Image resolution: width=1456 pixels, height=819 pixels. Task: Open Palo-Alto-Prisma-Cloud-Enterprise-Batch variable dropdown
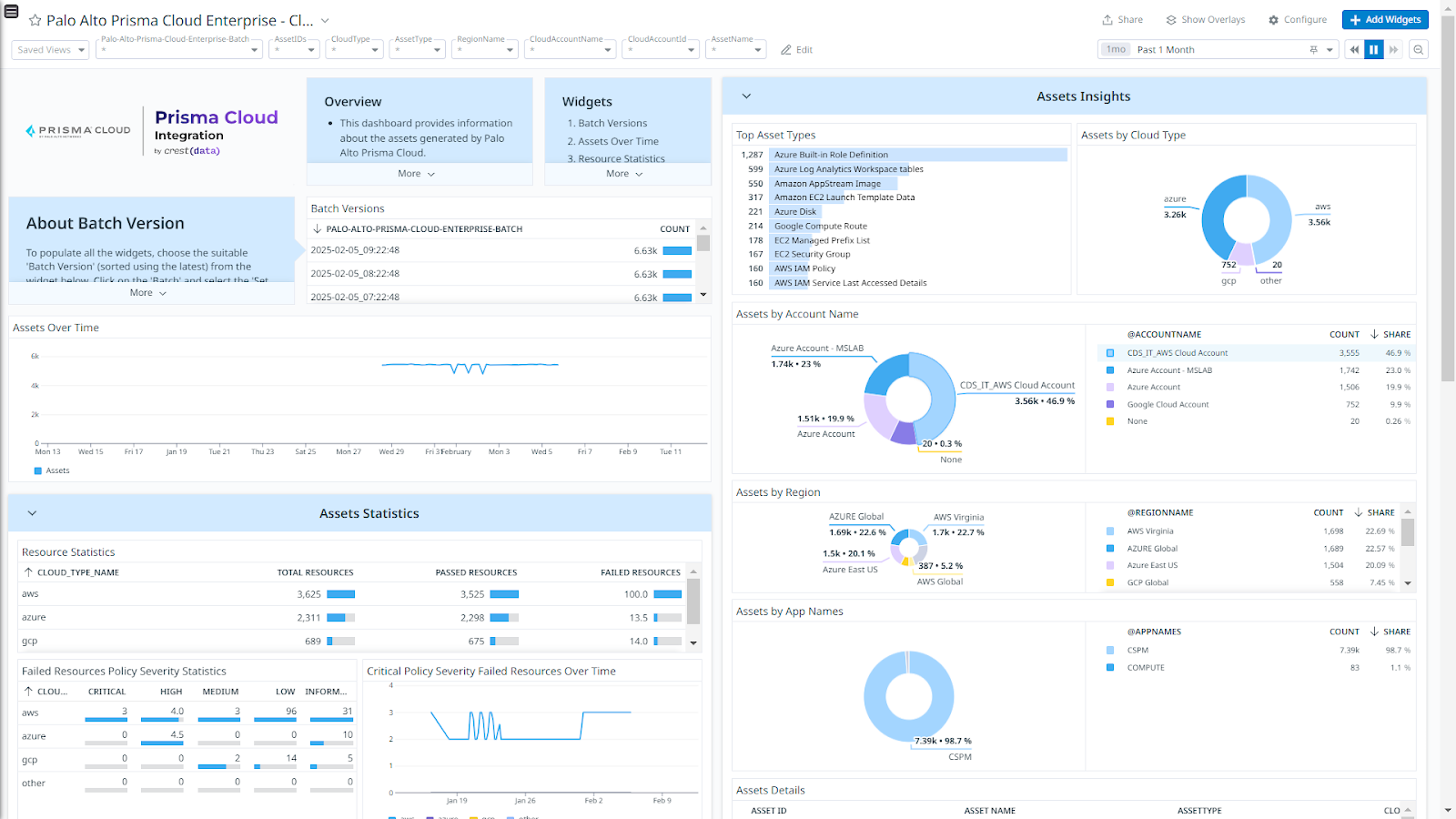pyautogui.click(x=180, y=50)
